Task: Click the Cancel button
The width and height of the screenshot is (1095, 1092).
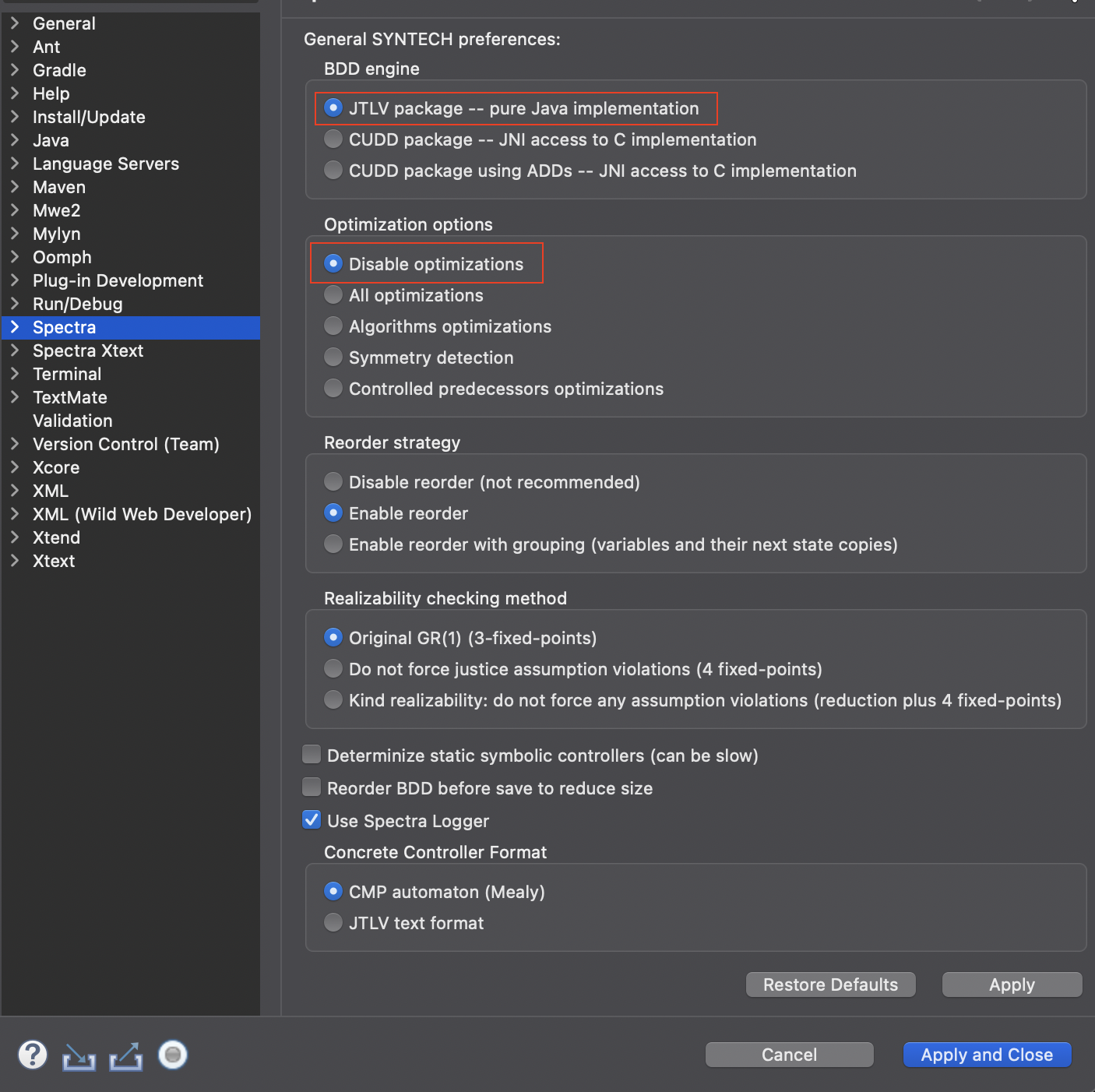Action: [x=789, y=1055]
